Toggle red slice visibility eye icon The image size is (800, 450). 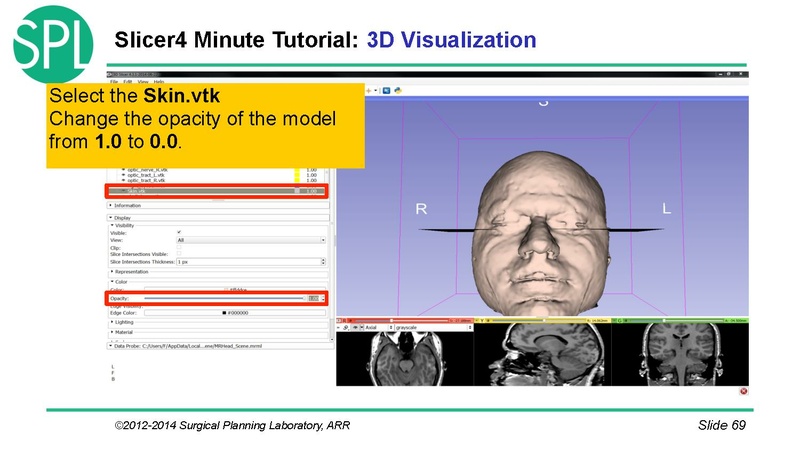tap(355, 328)
